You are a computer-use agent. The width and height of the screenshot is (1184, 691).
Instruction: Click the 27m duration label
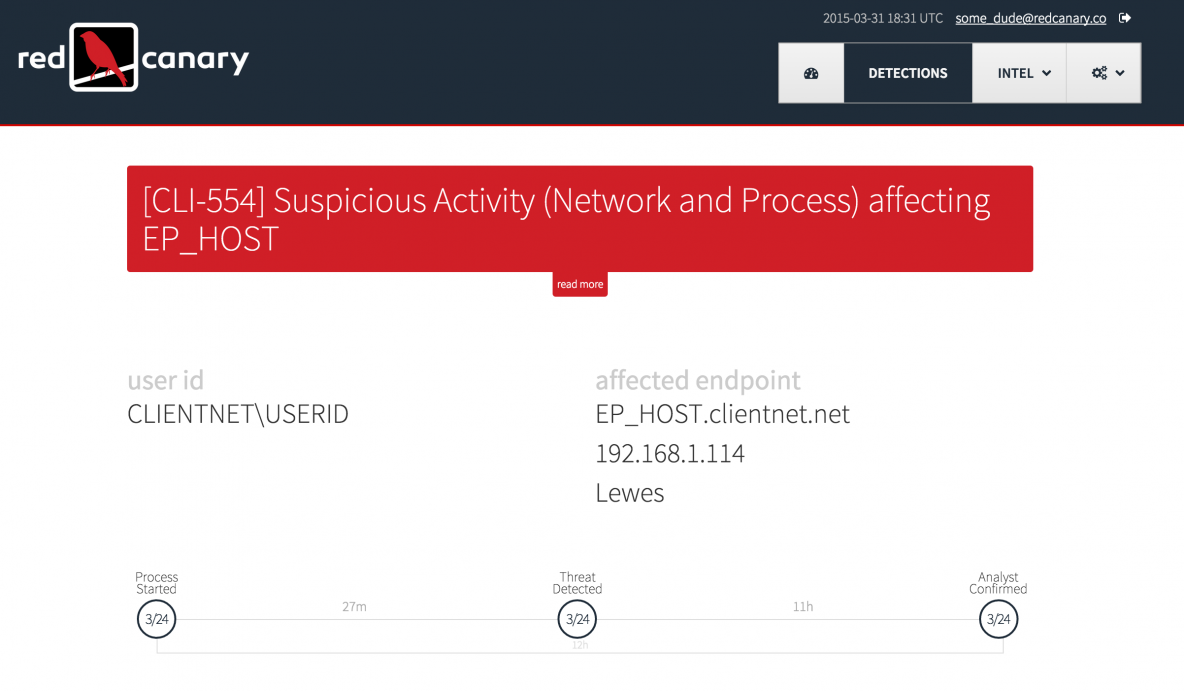pyautogui.click(x=354, y=607)
